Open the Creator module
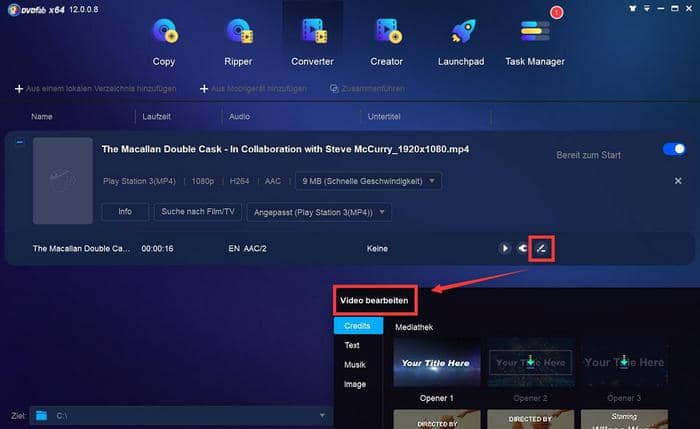Viewport: 700px width, 429px height. pyautogui.click(x=386, y=40)
